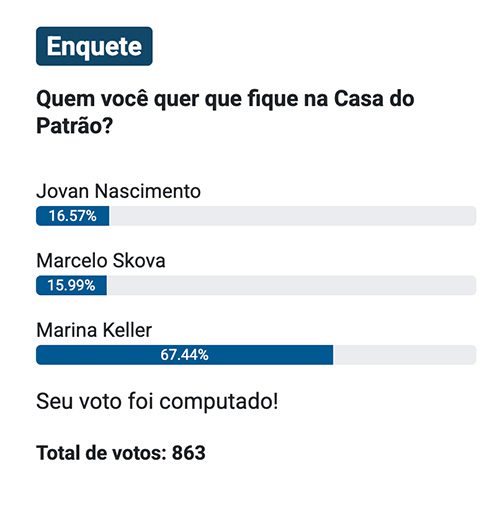500x505 pixels.
Task: Click the empty portion of Marcelo's bar
Action: (x=291, y=285)
